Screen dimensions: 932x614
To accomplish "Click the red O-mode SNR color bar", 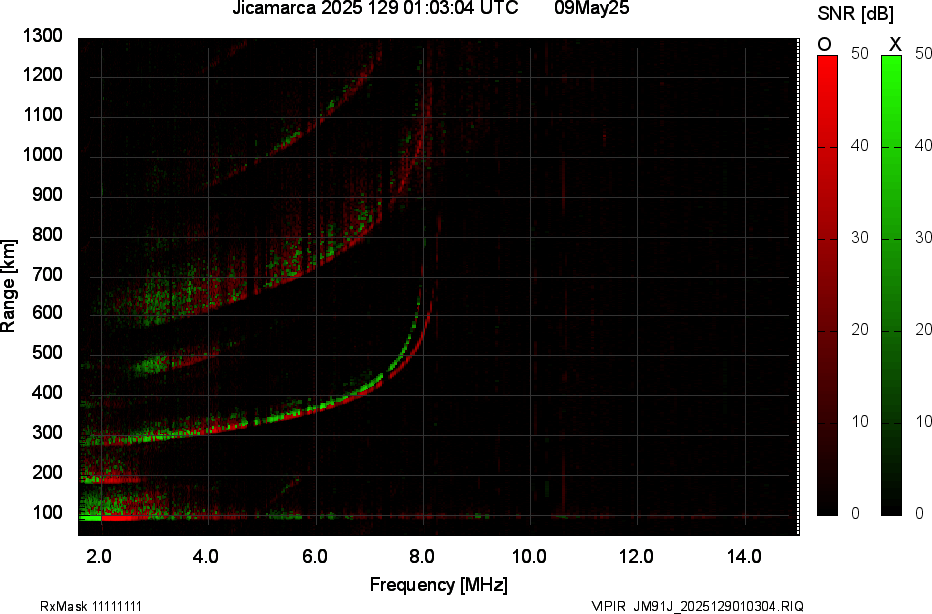I will pyautogui.click(x=827, y=285).
